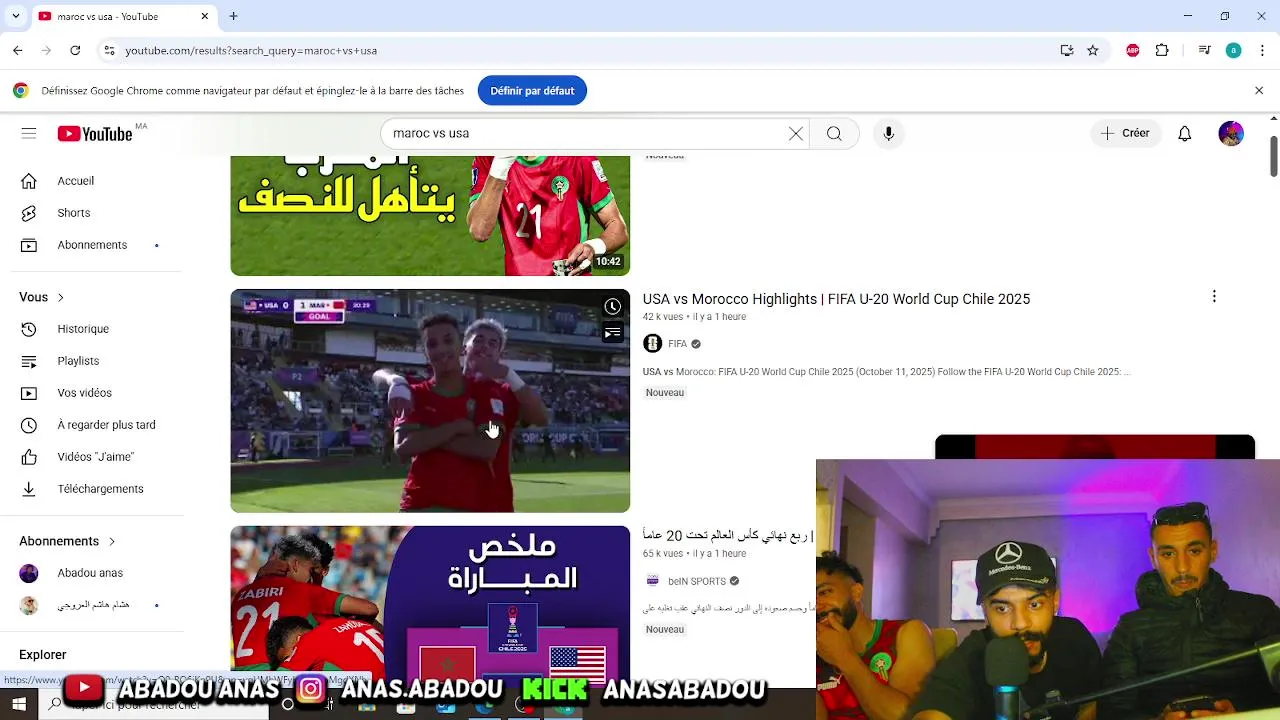
Task: Click the page vertical scrollbar
Action: pos(1273,156)
